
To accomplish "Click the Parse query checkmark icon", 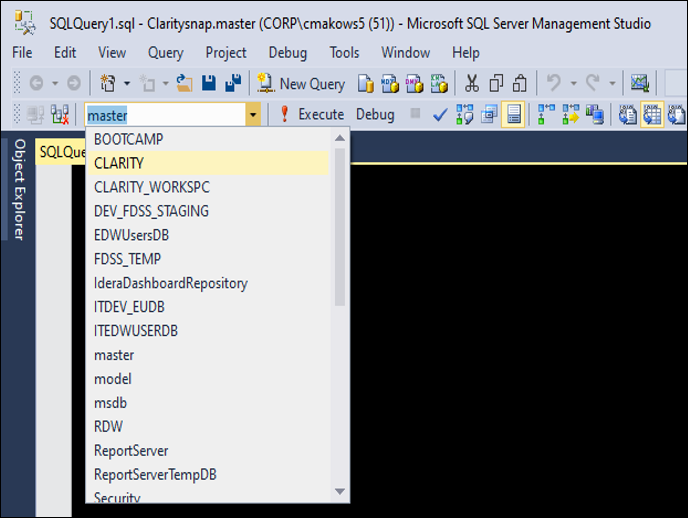I will coord(440,115).
